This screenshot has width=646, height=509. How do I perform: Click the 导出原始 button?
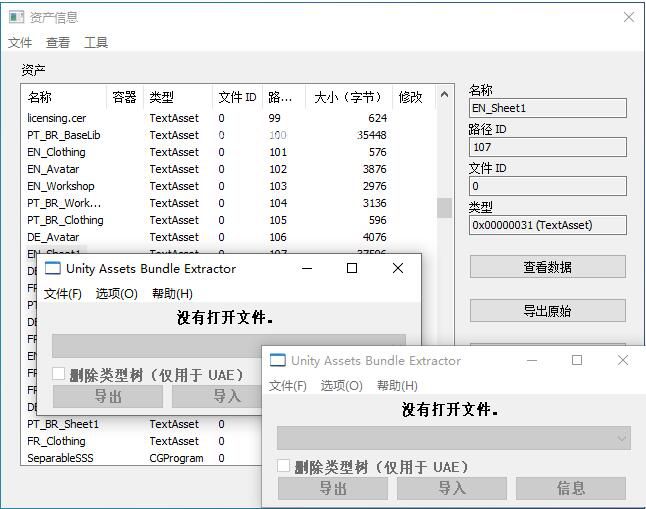pos(548,310)
